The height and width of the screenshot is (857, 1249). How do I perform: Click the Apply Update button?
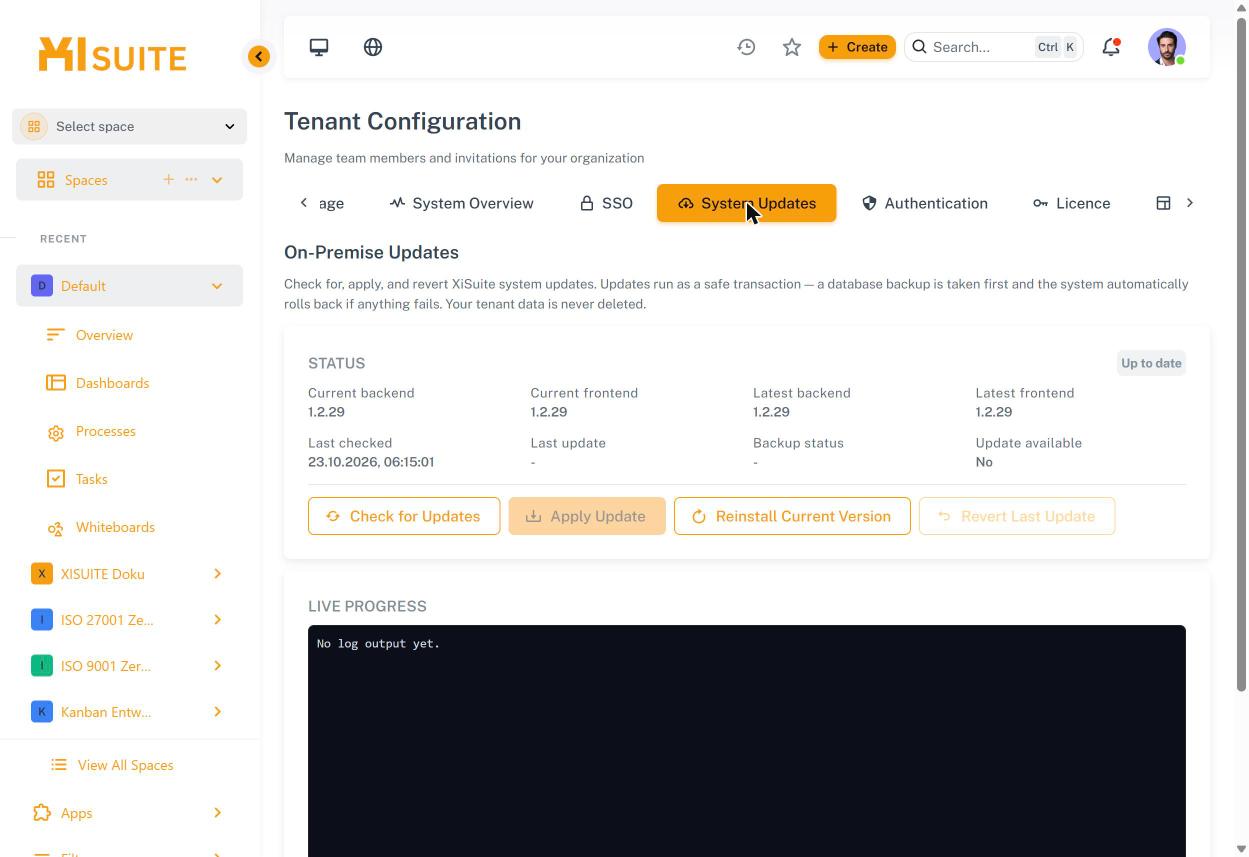(587, 516)
